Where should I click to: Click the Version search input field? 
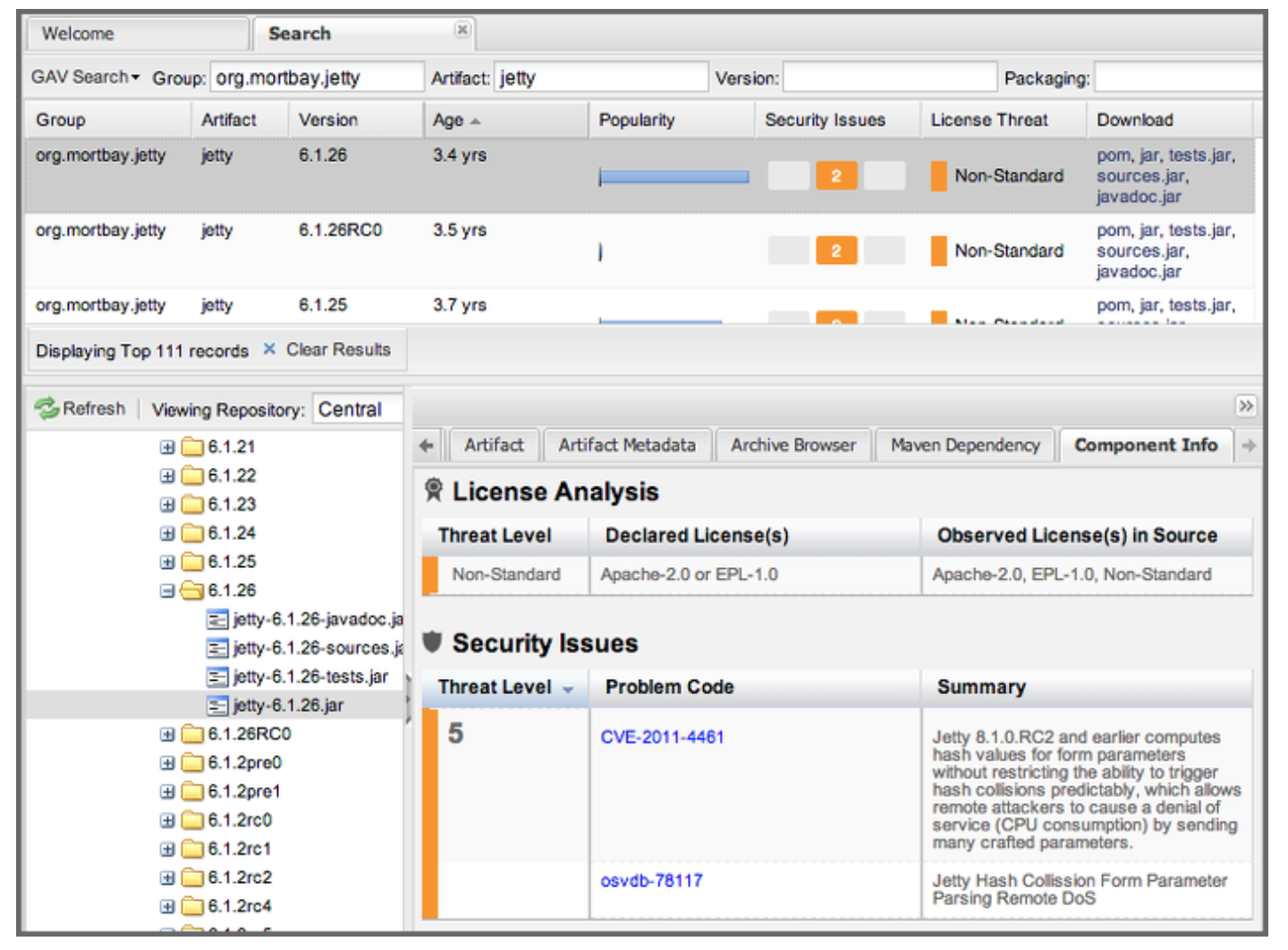(x=889, y=78)
